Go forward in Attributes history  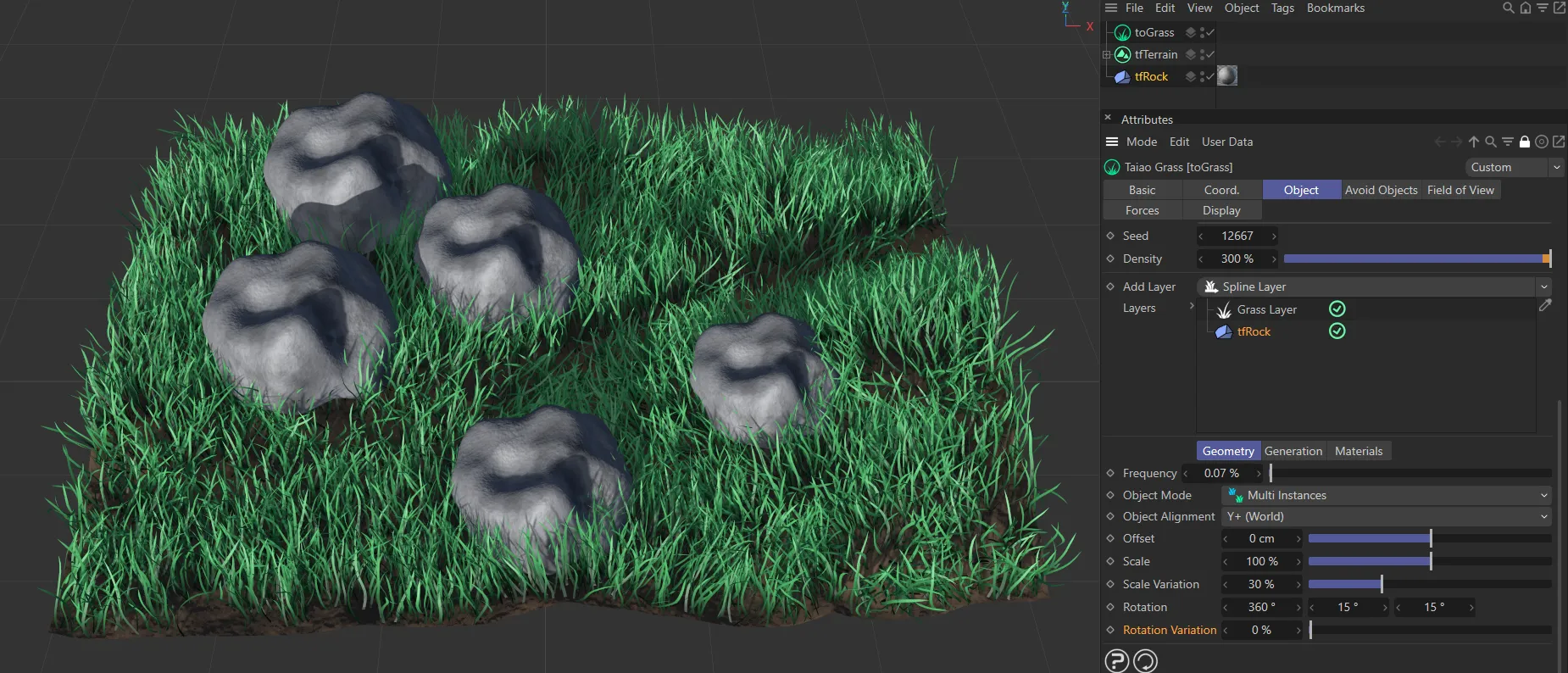click(x=1456, y=142)
